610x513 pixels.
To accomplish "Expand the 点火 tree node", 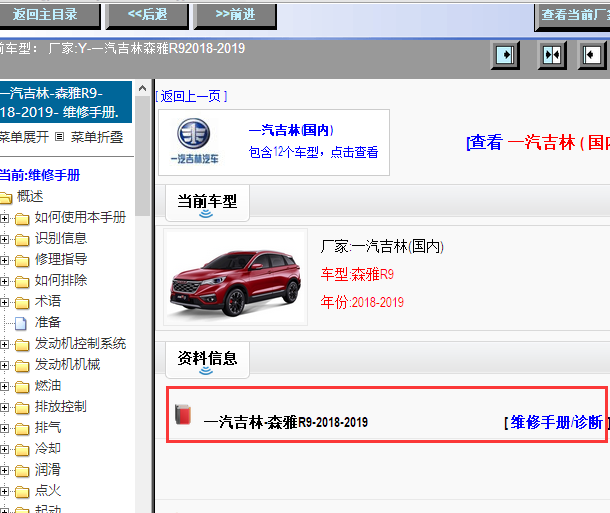I will (x=4, y=491).
